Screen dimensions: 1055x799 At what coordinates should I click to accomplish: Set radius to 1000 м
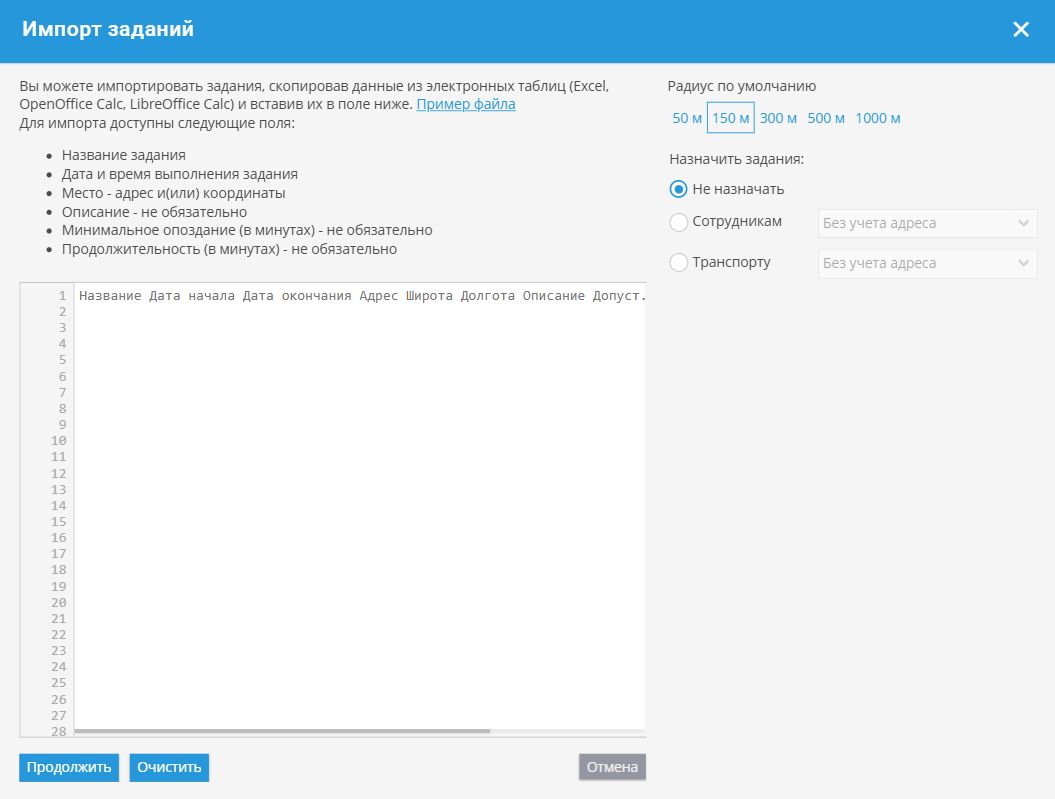pyautogui.click(x=878, y=118)
